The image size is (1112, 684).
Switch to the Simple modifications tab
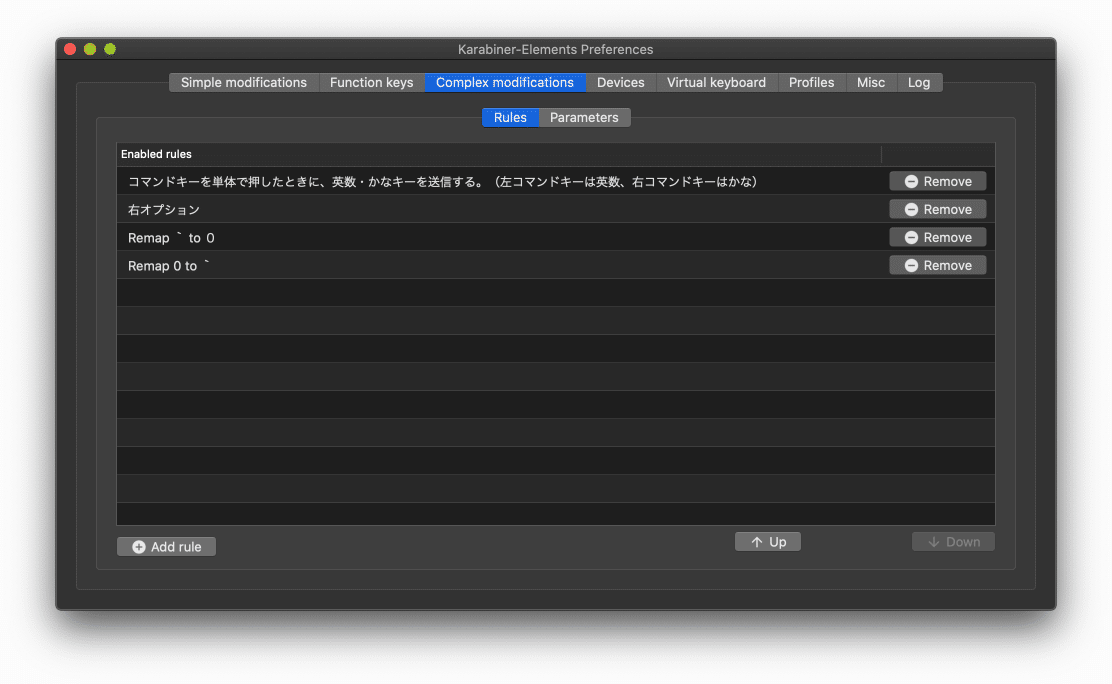pyautogui.click(x=244, y=82)
